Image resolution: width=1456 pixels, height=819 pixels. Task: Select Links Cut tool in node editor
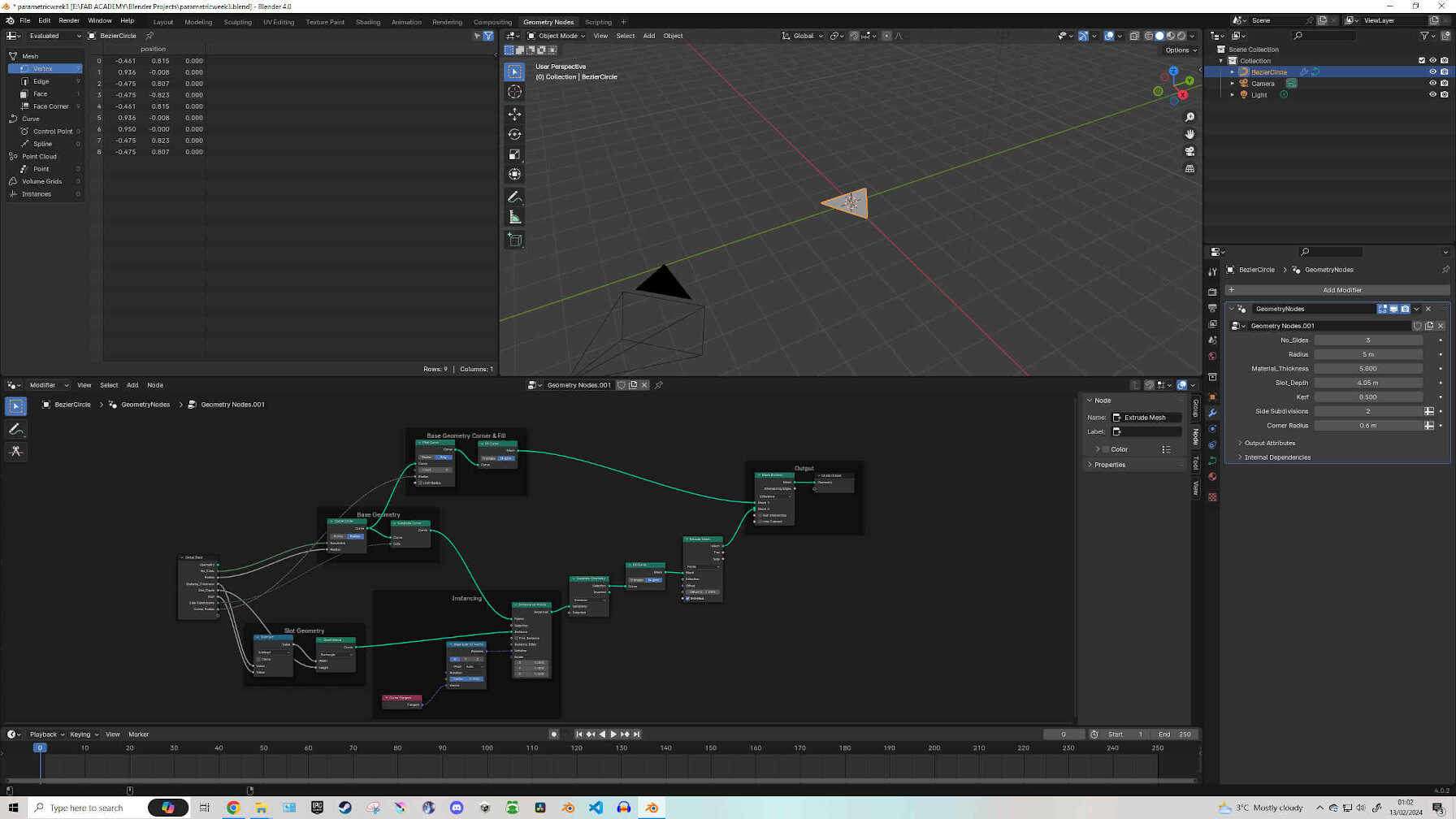[x=15, y=452]
